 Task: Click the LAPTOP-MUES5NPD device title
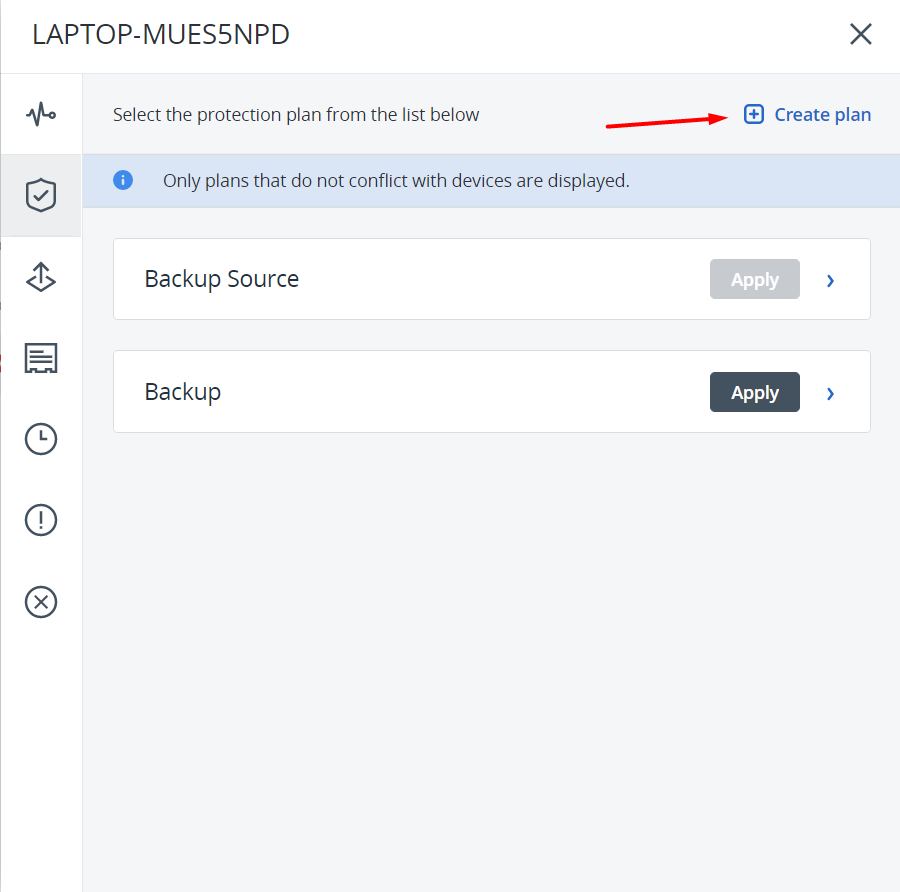[161, 35]
